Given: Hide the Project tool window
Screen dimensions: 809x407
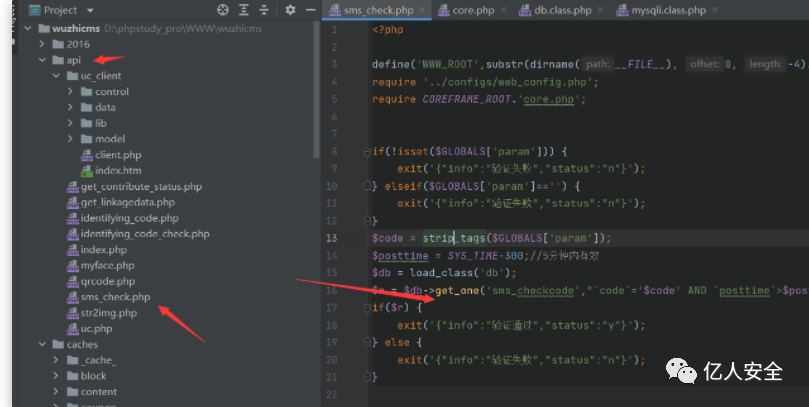Looking at the screenshot, I should (310, 10).
